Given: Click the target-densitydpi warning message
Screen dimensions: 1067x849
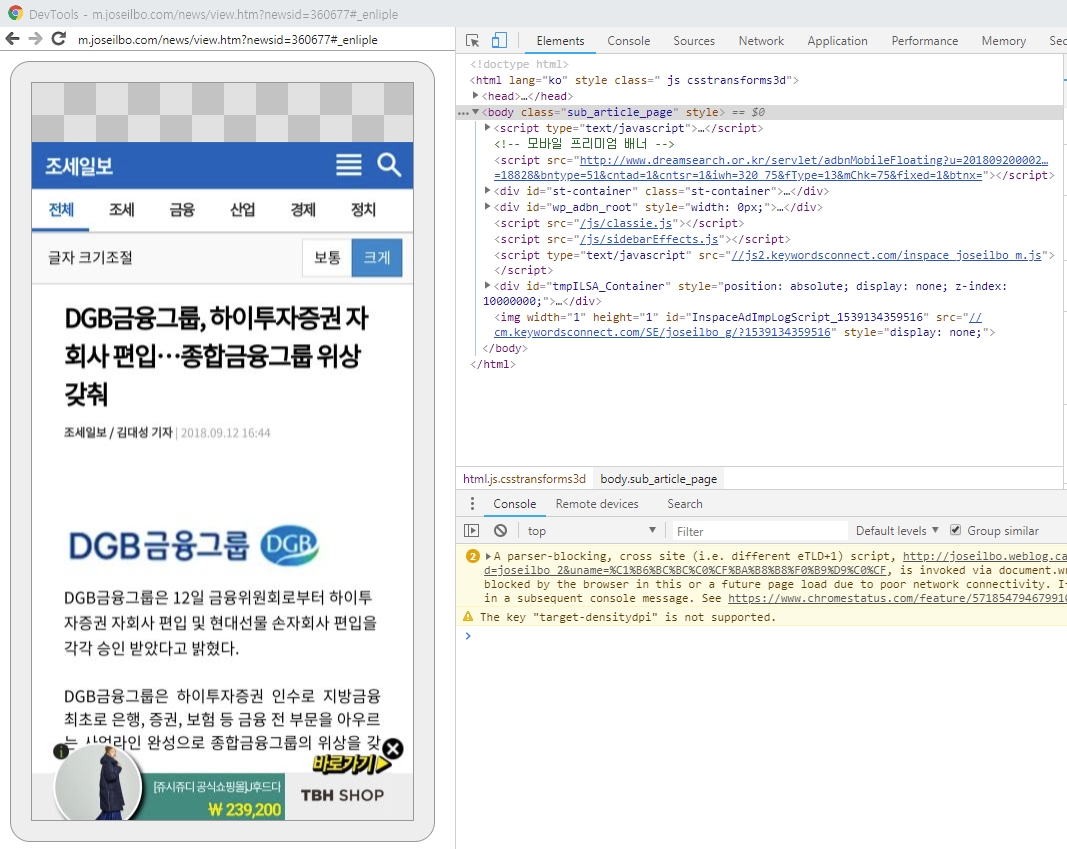Looking at the screenshot, I should [627, 617].
